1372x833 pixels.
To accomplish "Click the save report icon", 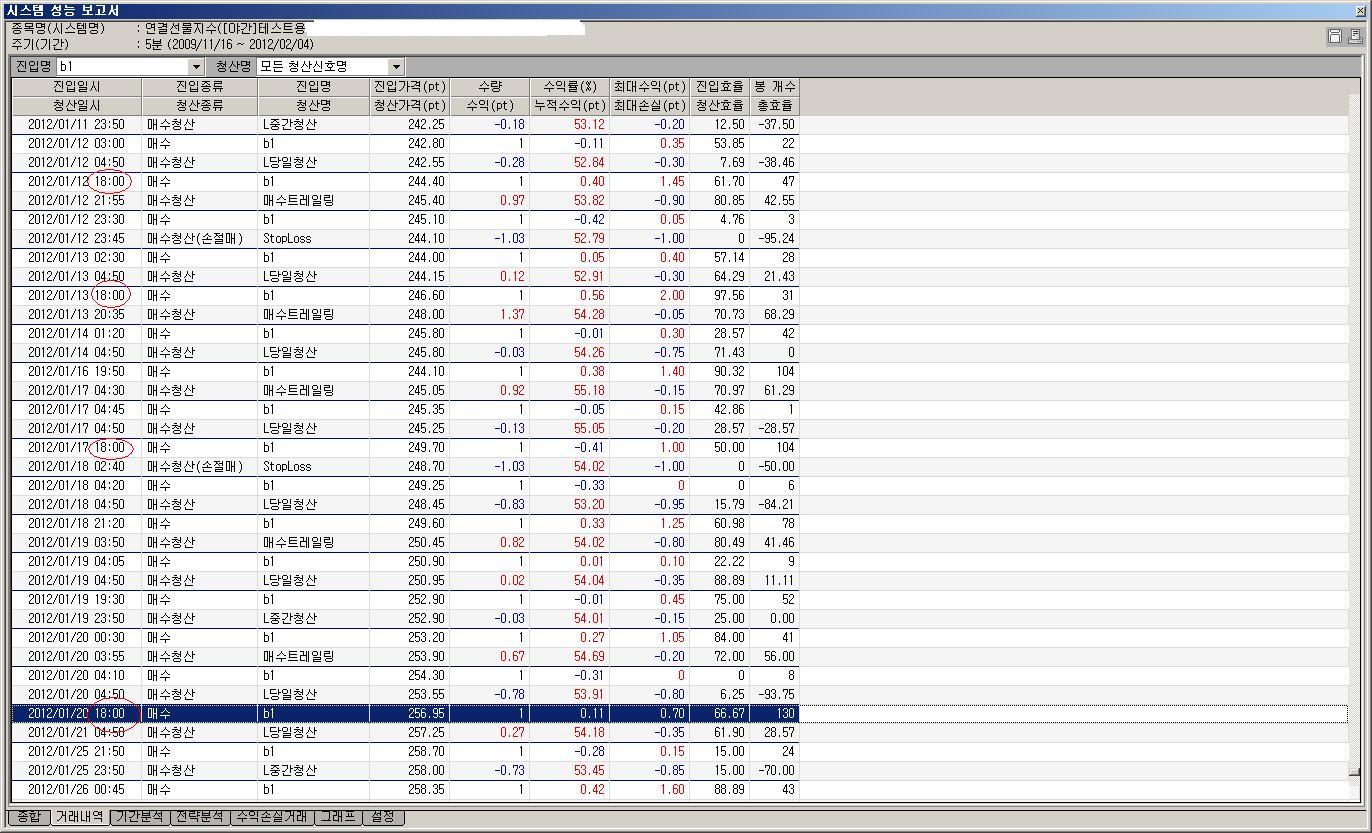I will coord(1334,37).
